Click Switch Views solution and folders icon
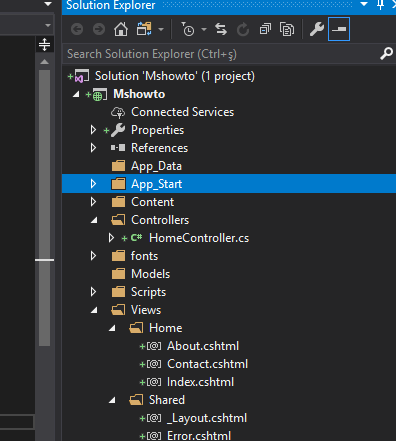Image resolution: width=396 pixels, height=441 pixels. pos(144,29)
